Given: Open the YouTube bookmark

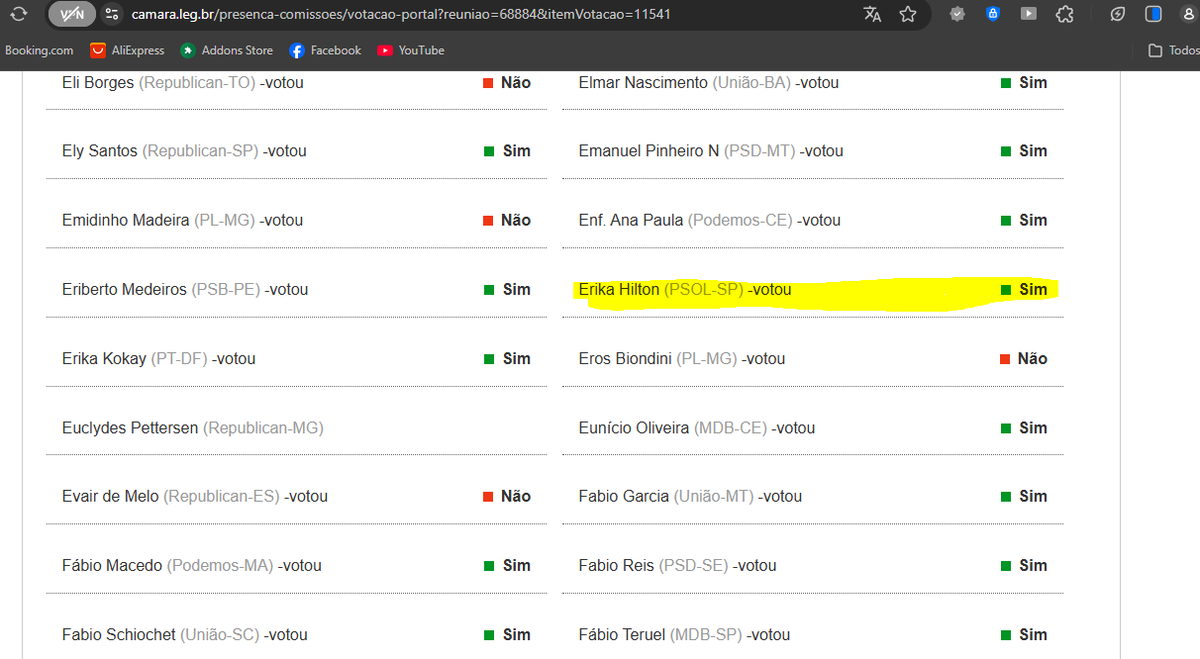Looking at the screenshot, I should (410, 50).
